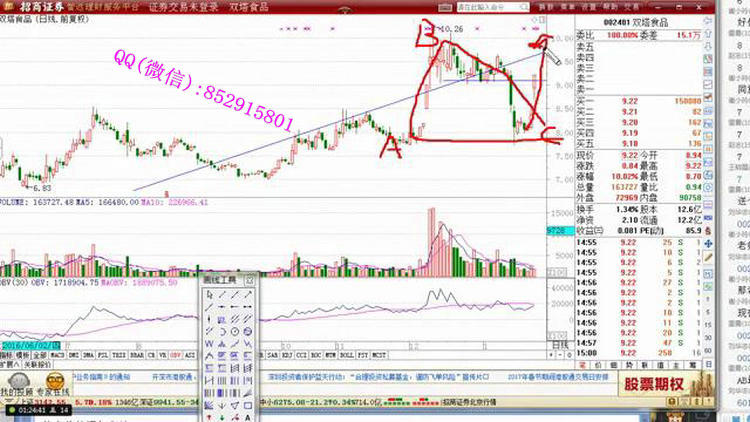
Task: Toggle the OBV indicator tab
Action: pyautogui.click(x=175, y=353)
